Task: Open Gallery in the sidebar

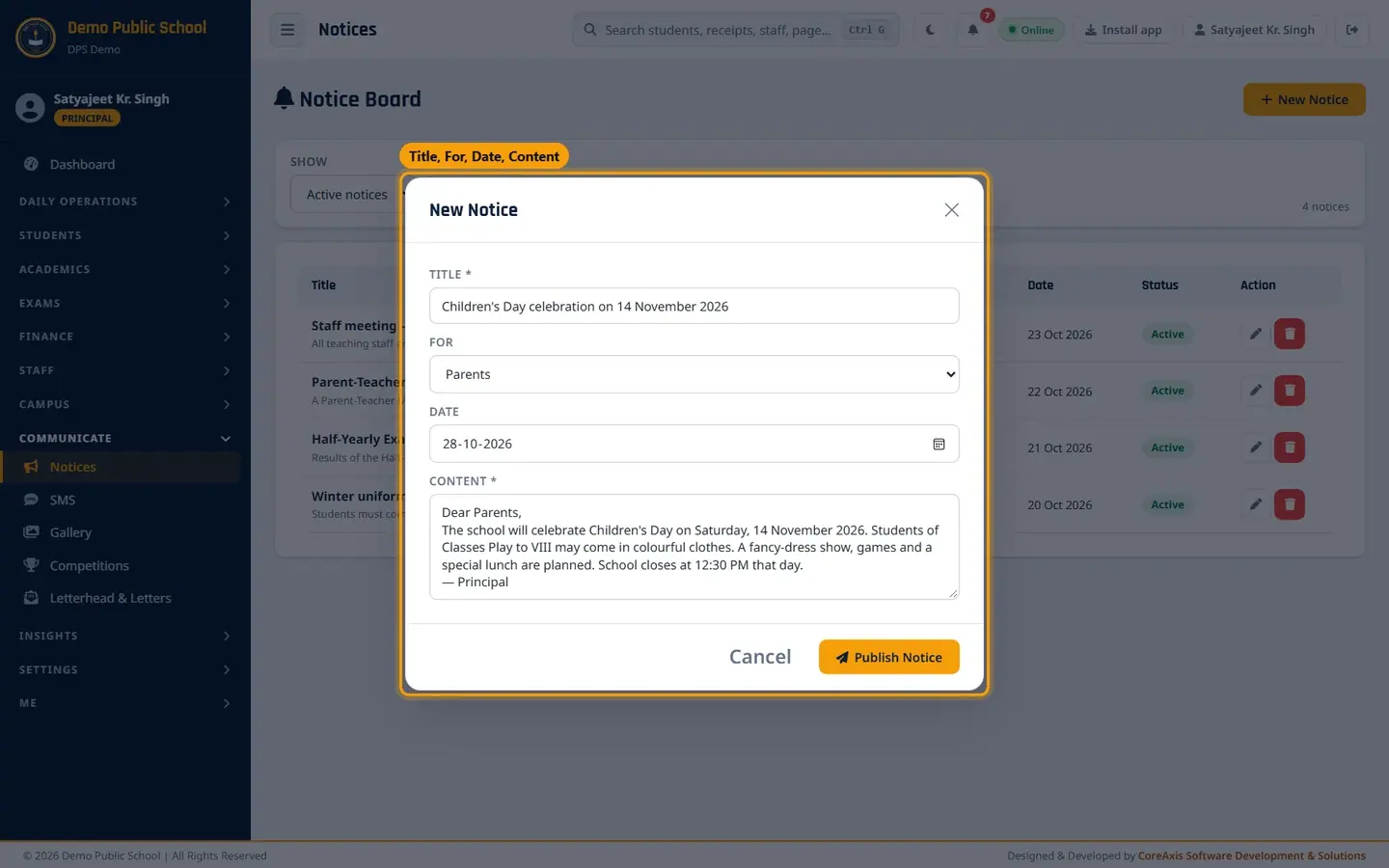Action: click(x=121, y=532)
